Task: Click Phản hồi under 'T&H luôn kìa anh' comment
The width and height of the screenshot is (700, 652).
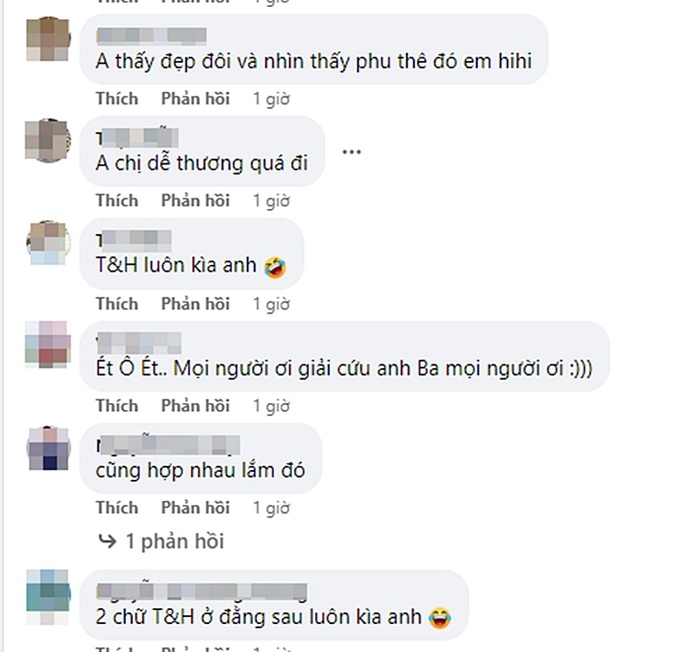Action: 195,304
